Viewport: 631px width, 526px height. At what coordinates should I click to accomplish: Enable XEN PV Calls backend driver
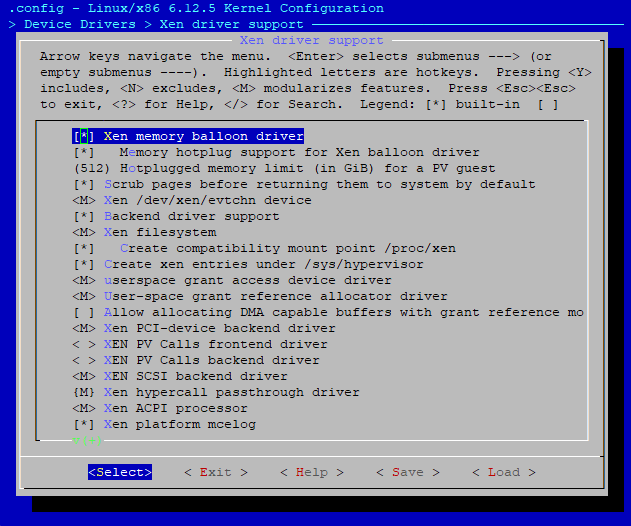point(84,361)
